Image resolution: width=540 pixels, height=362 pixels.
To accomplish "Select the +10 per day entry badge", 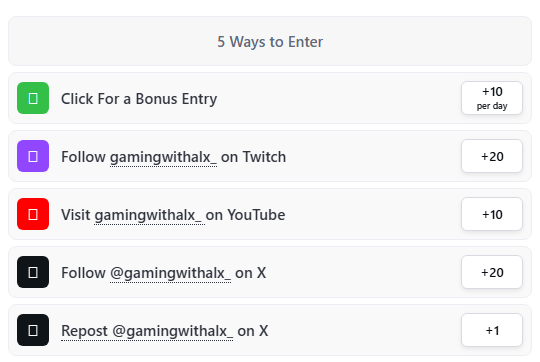I will pyautogui.click(x=492, y=98).
